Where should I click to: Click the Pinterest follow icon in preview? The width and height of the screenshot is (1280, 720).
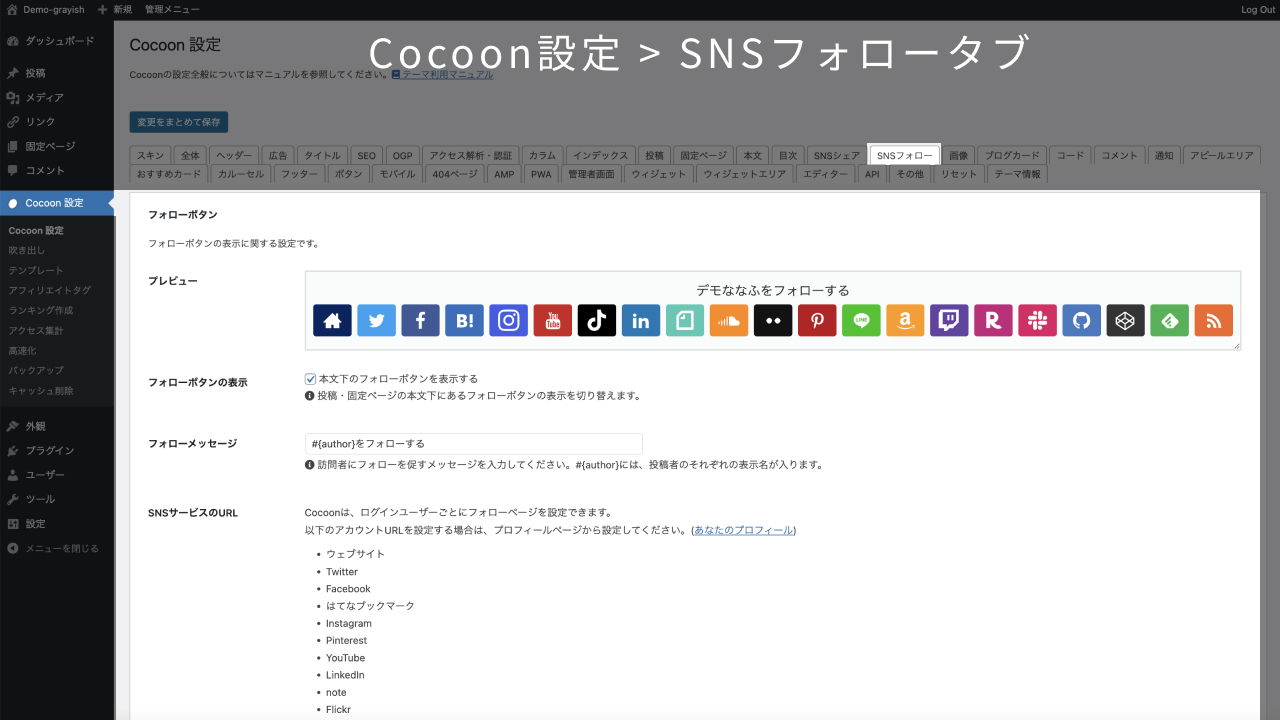tap(817, 320)
